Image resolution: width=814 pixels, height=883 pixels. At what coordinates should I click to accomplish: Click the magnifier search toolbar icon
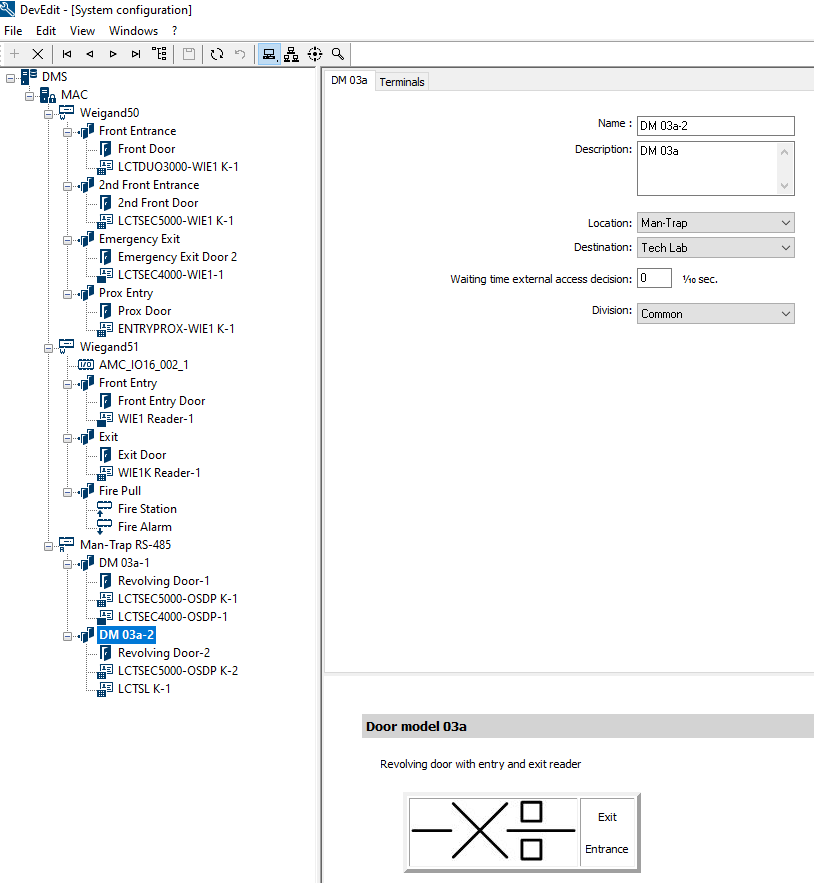(338, 54)
